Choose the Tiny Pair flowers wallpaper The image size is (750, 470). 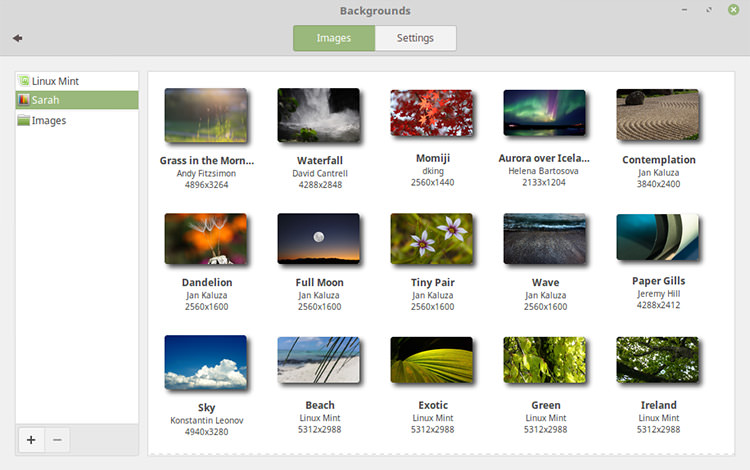(x=431, y=239)
